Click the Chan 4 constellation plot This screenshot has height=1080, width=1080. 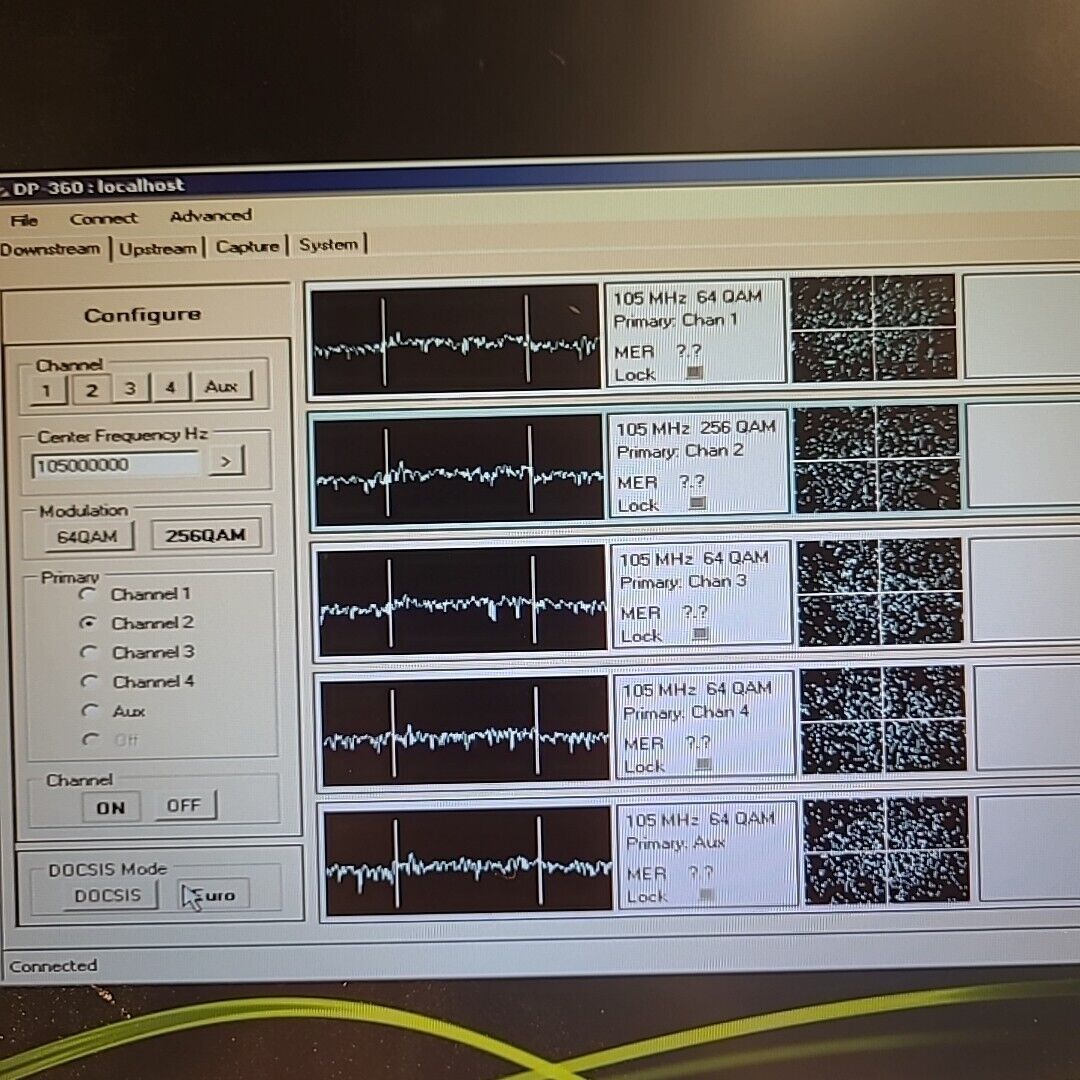(884, 720)
